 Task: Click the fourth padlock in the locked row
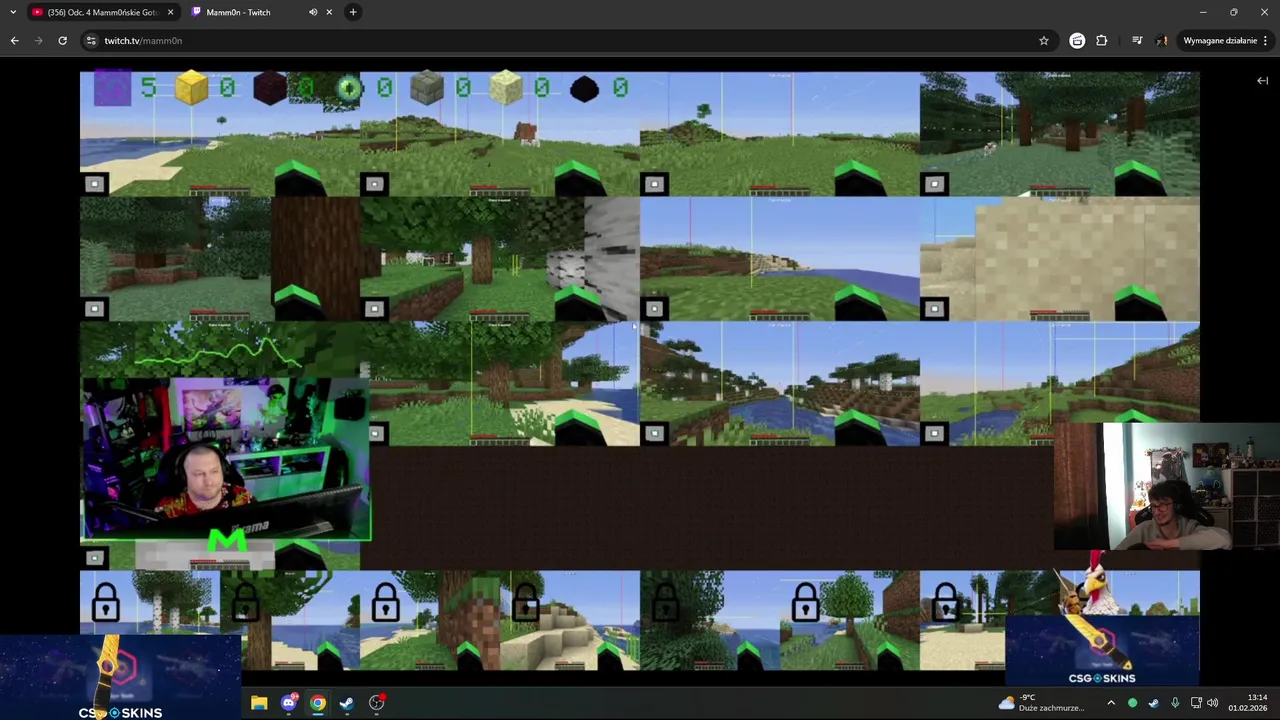pyautogui.click(x=526, y=603)
